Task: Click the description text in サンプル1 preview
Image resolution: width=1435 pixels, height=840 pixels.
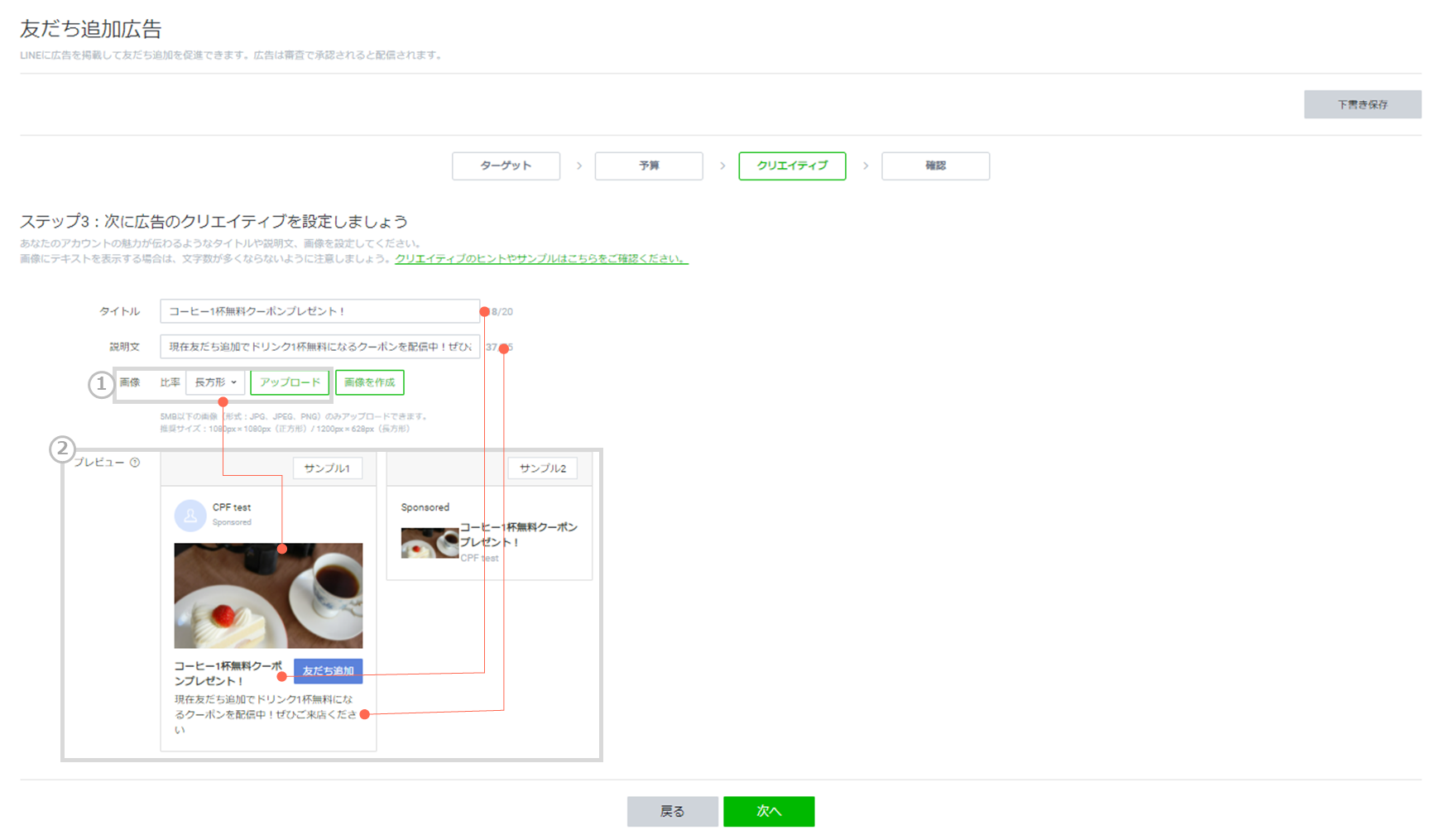Action: coord(266,714)
